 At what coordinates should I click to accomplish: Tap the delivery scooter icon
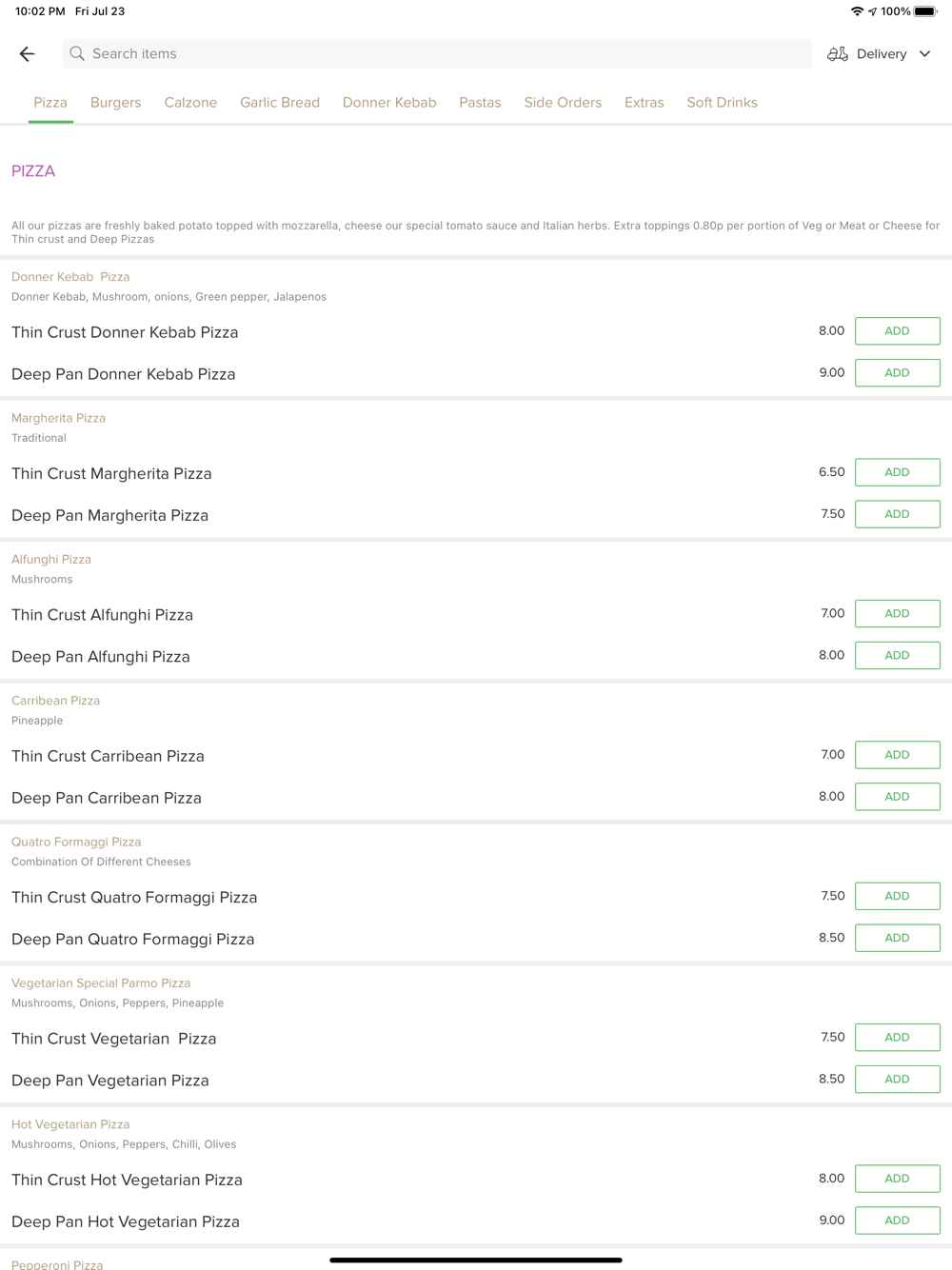838,54
